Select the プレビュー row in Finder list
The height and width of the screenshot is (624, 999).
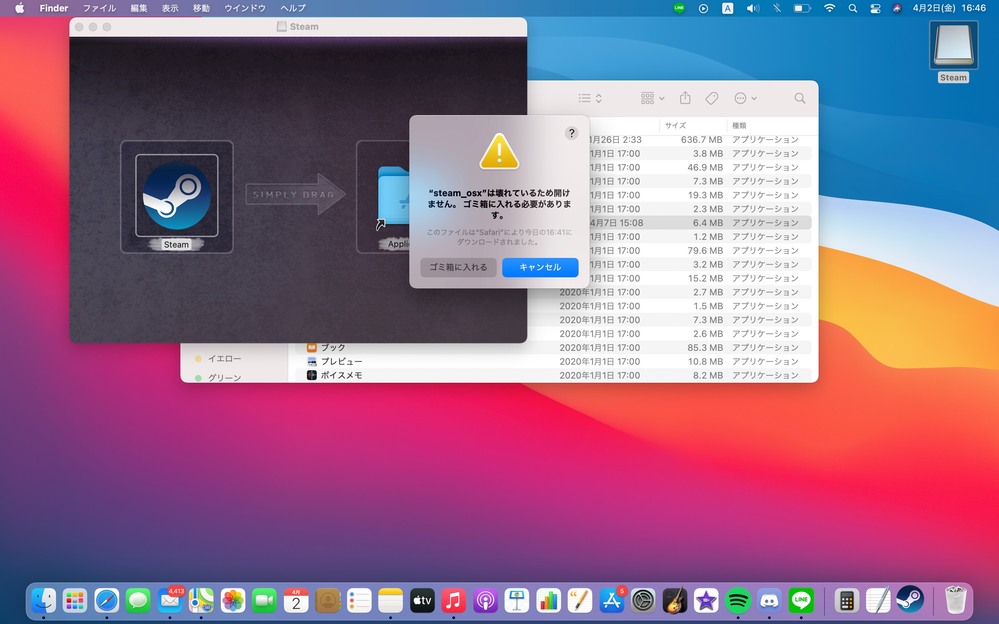coord(553,361)
